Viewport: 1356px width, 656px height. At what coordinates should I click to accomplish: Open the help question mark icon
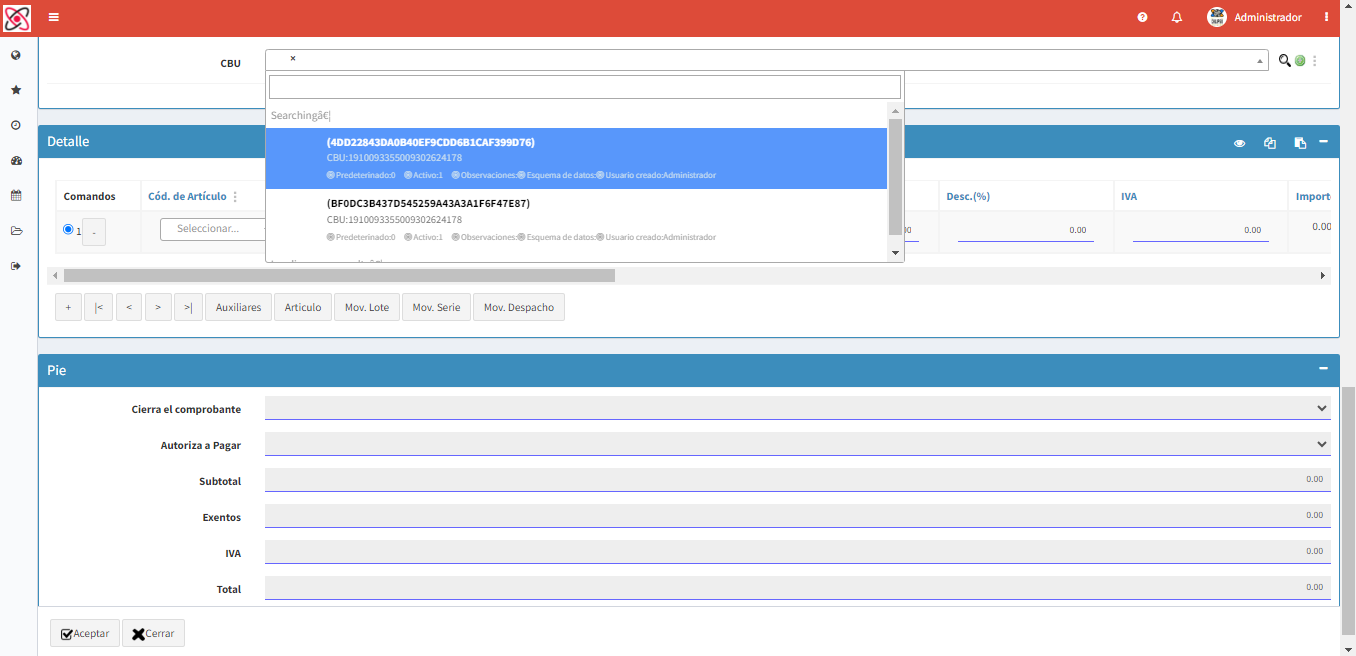tap(1143, 17)
